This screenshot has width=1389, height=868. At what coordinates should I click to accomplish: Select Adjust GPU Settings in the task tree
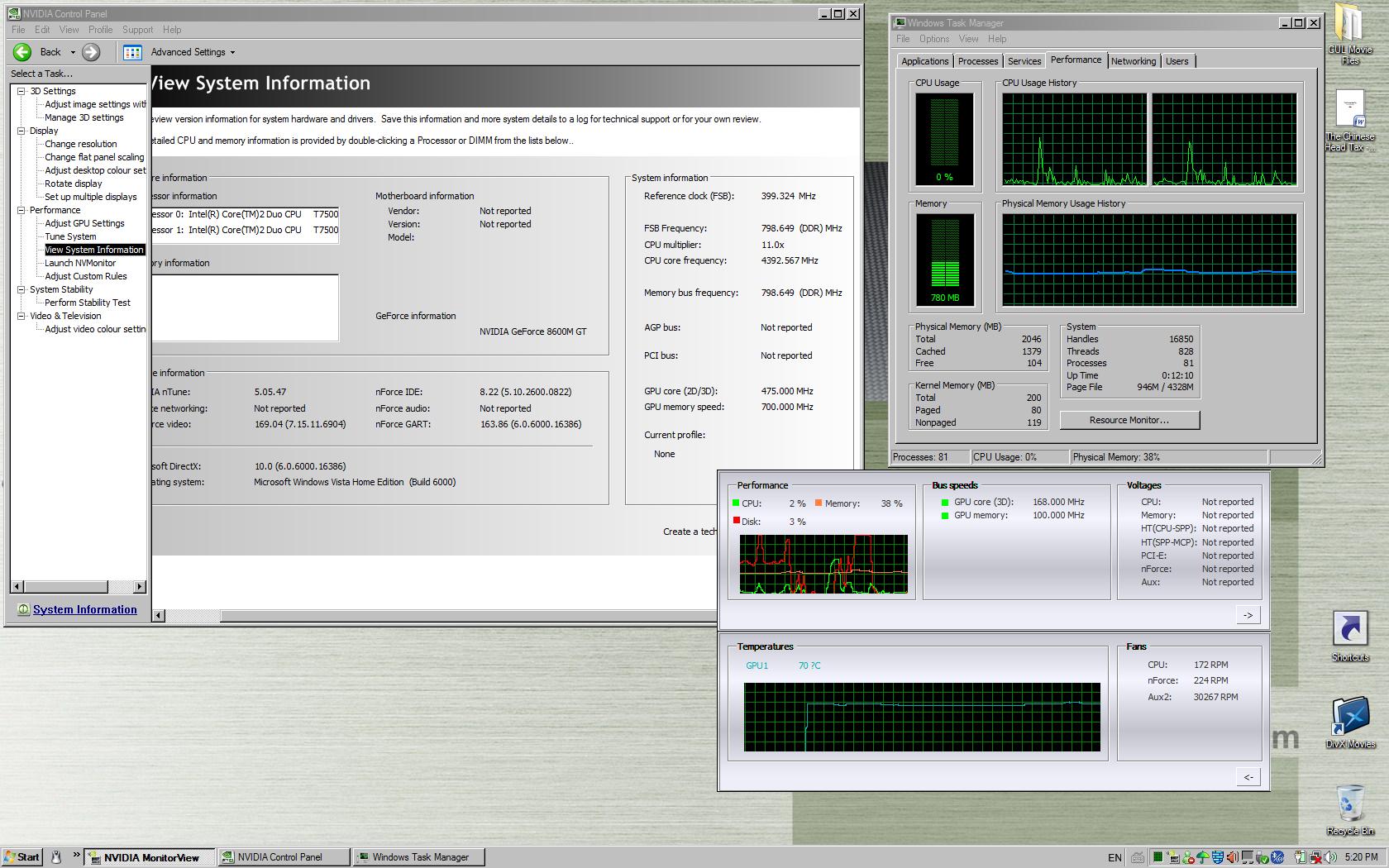click(84, 223)
